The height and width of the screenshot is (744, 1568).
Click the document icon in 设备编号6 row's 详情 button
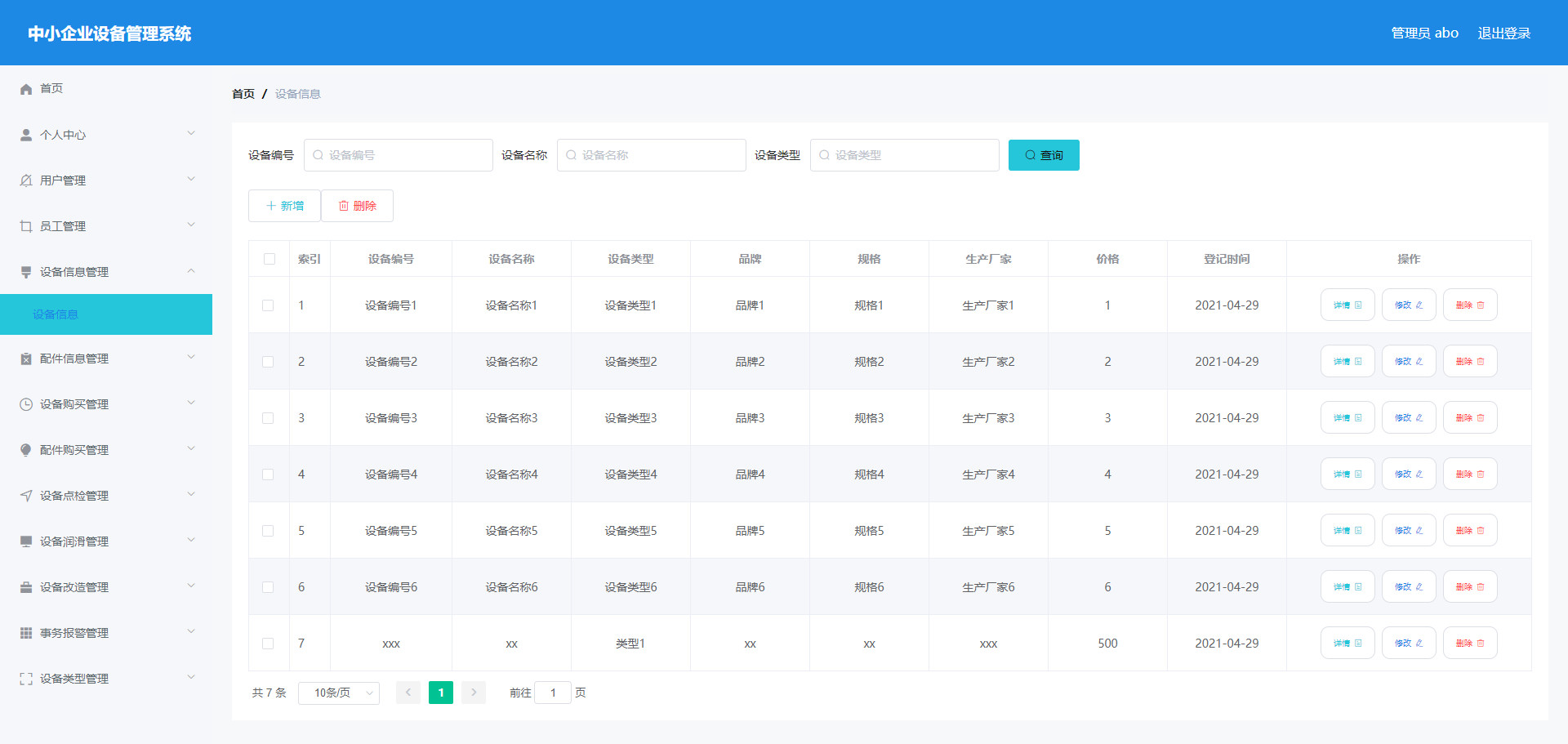pos(1358,587)
